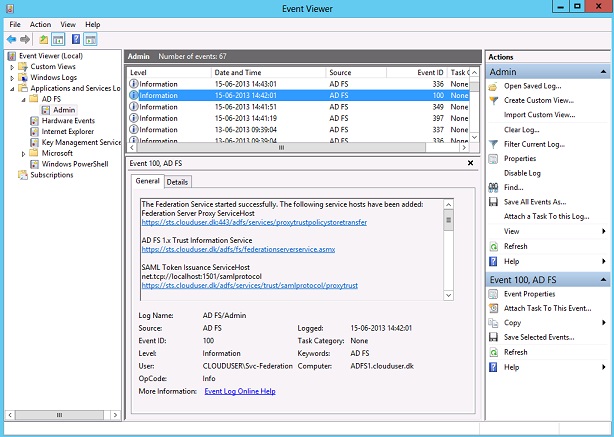Select the Admin log icon in tree
This screenshot has height=437, width=614.
[x=46, y=110]
